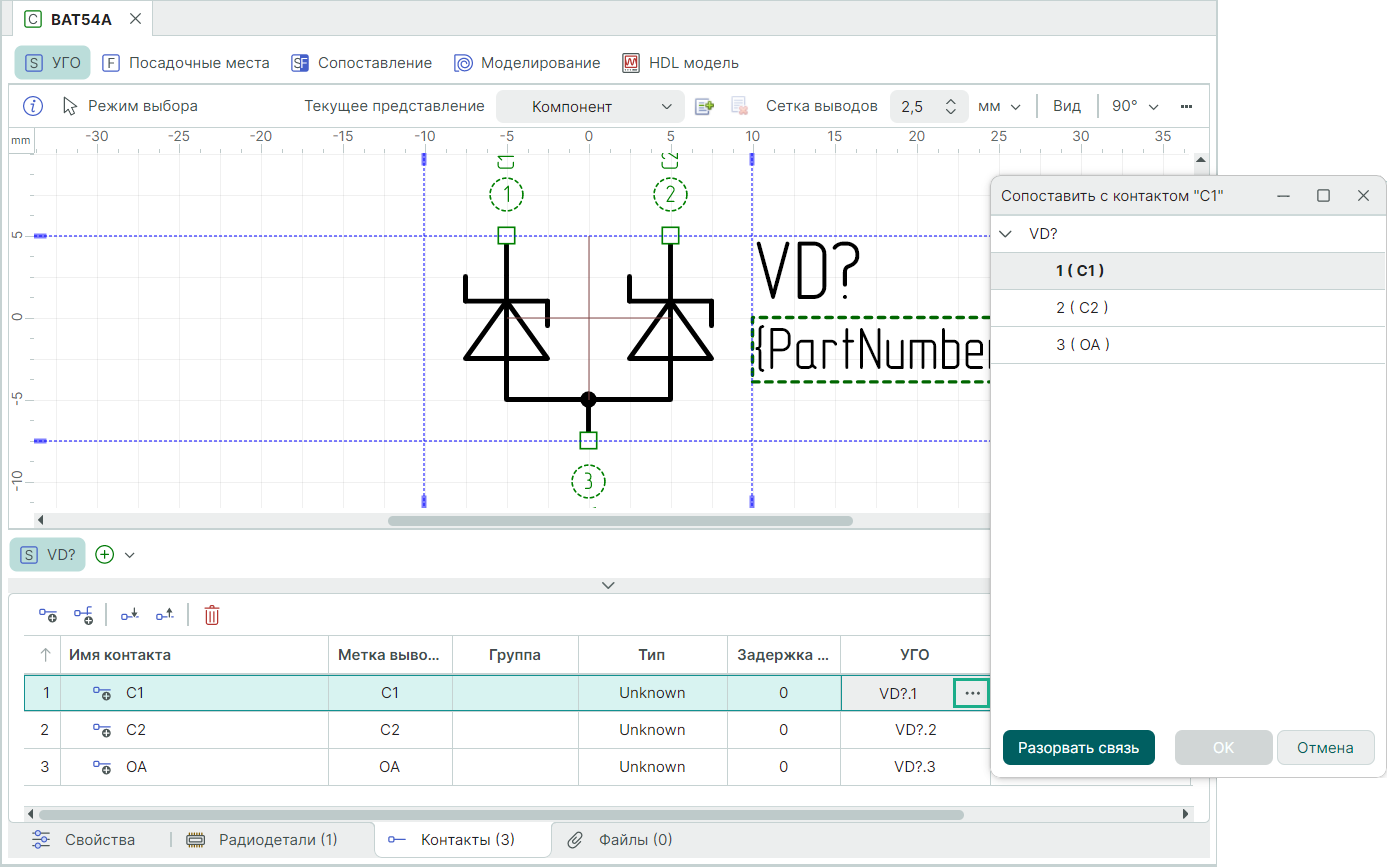The height and width of the screenshot is (867, 1387).
Task: Click the add representation icon beside Компонент
Action: pyautogui.click(x=705, y=106)
